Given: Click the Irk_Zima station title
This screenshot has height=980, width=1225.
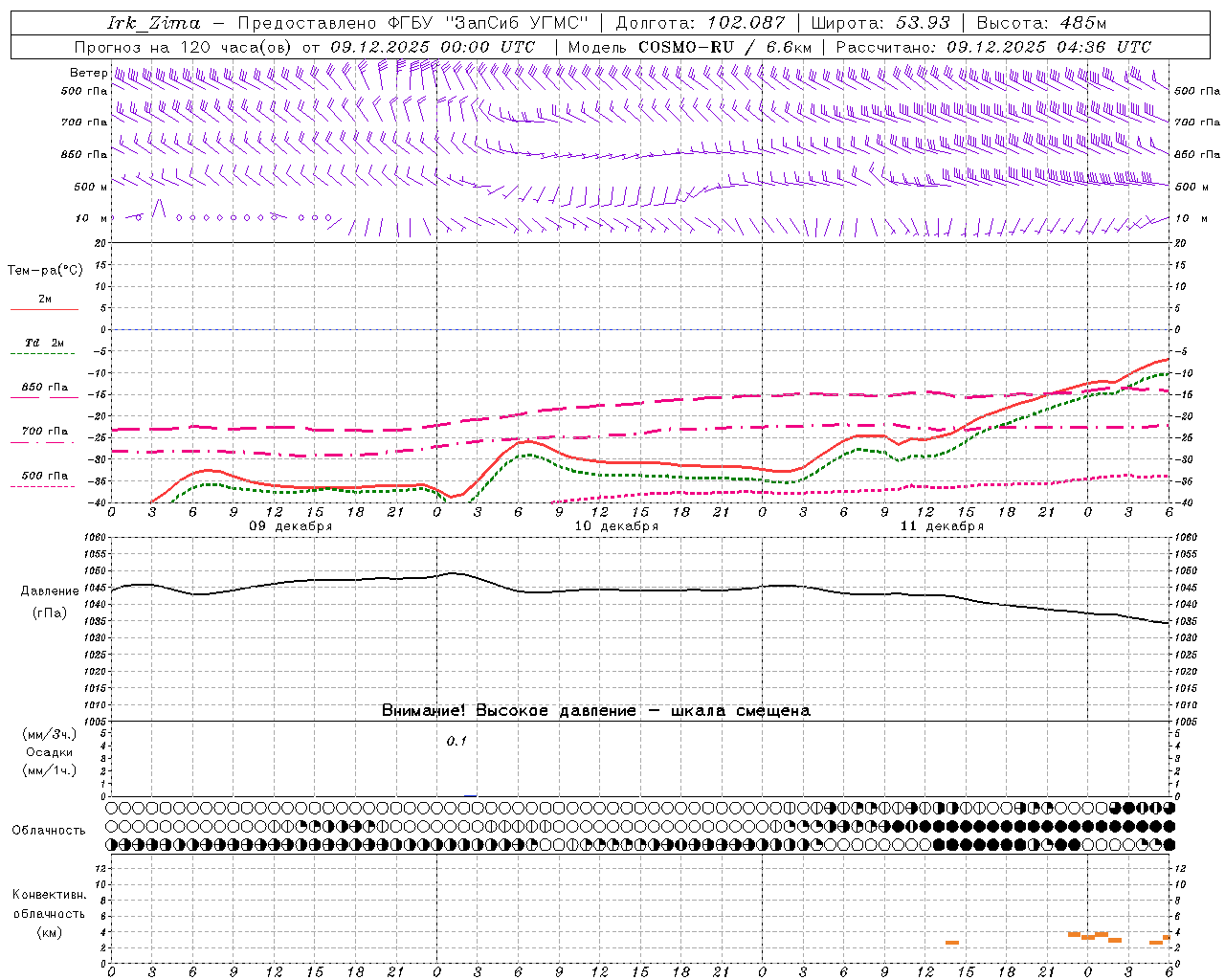Looking at the screenshot, I should [x=154, y=23].
